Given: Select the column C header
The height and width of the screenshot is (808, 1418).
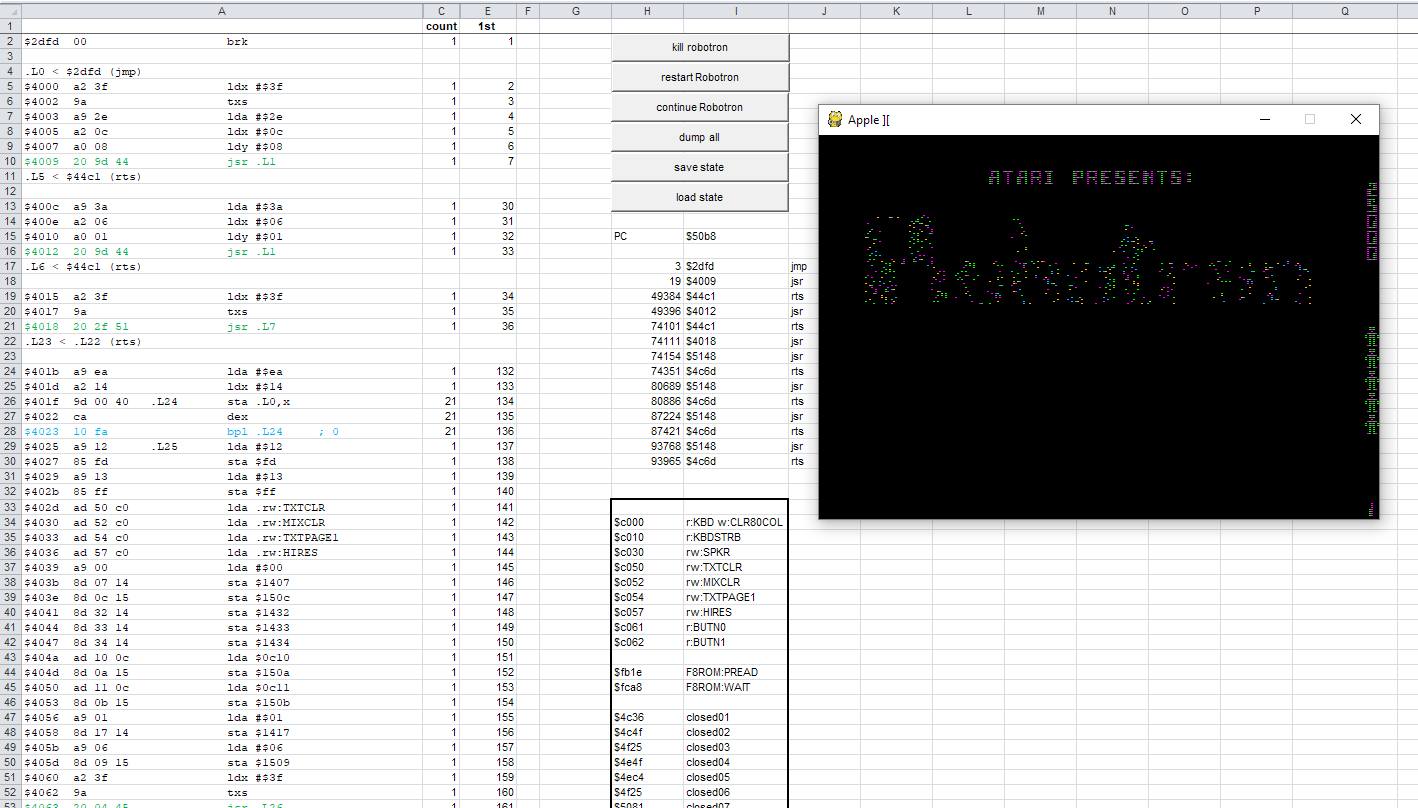Looking at the screenshot, I should pos(441,11).
